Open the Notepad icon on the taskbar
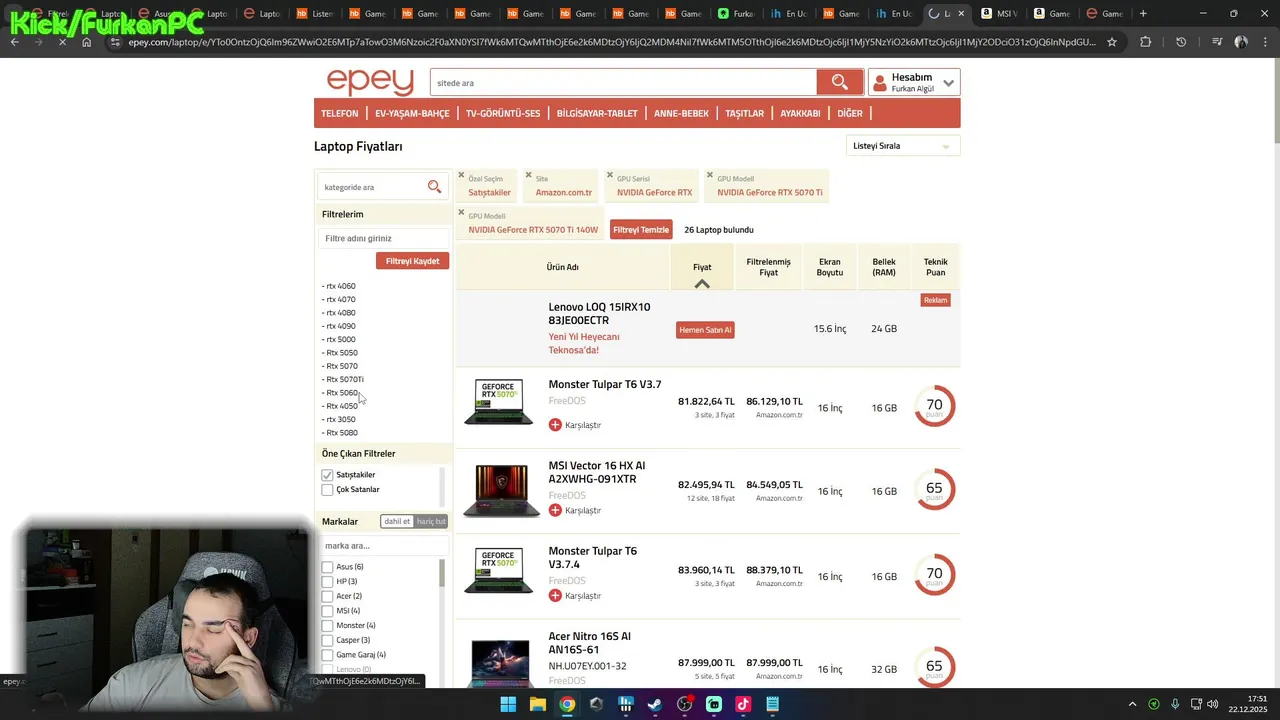The height and width of the screenshot is (720, 1280). coord(772,704)
